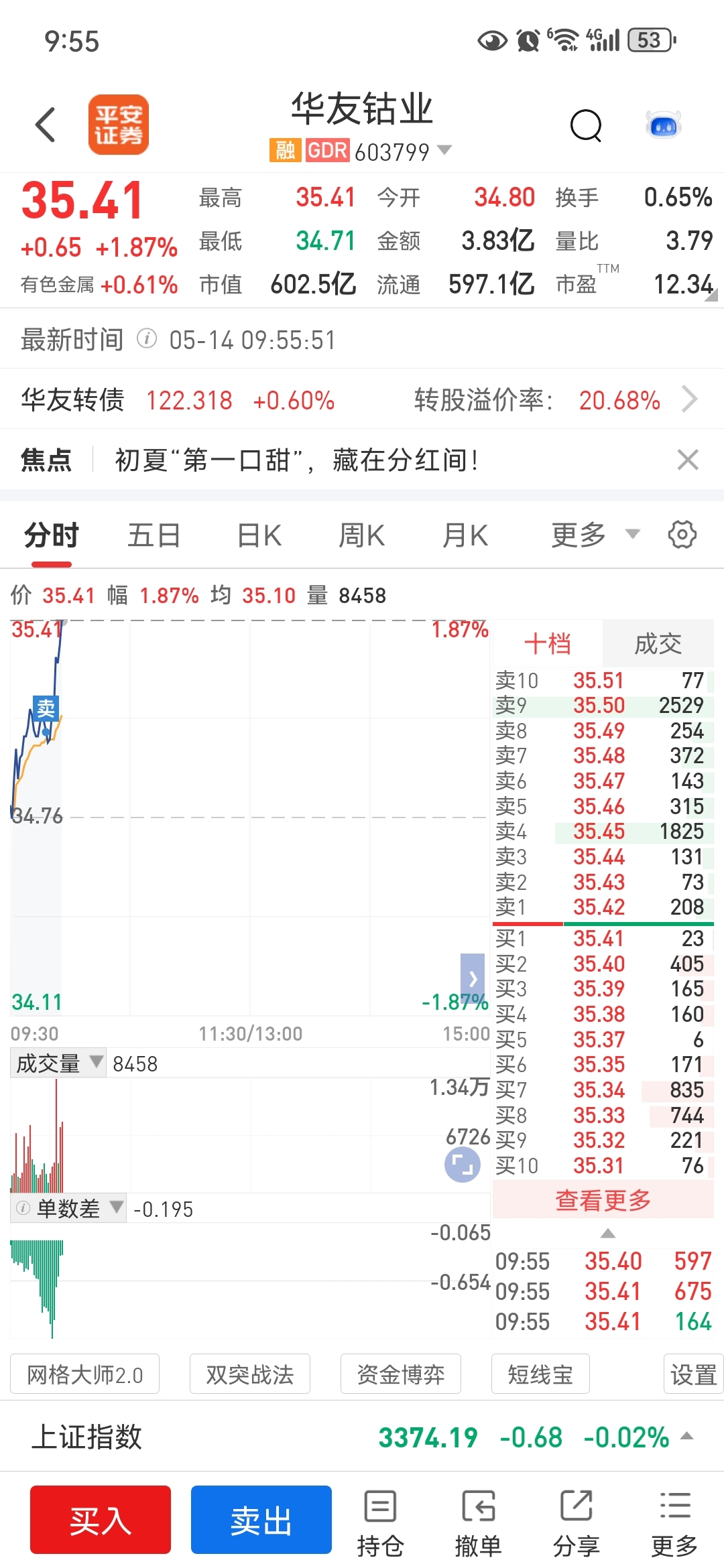Expand the 更多 chart period dropdown
724x1568 pixels.
595,535
